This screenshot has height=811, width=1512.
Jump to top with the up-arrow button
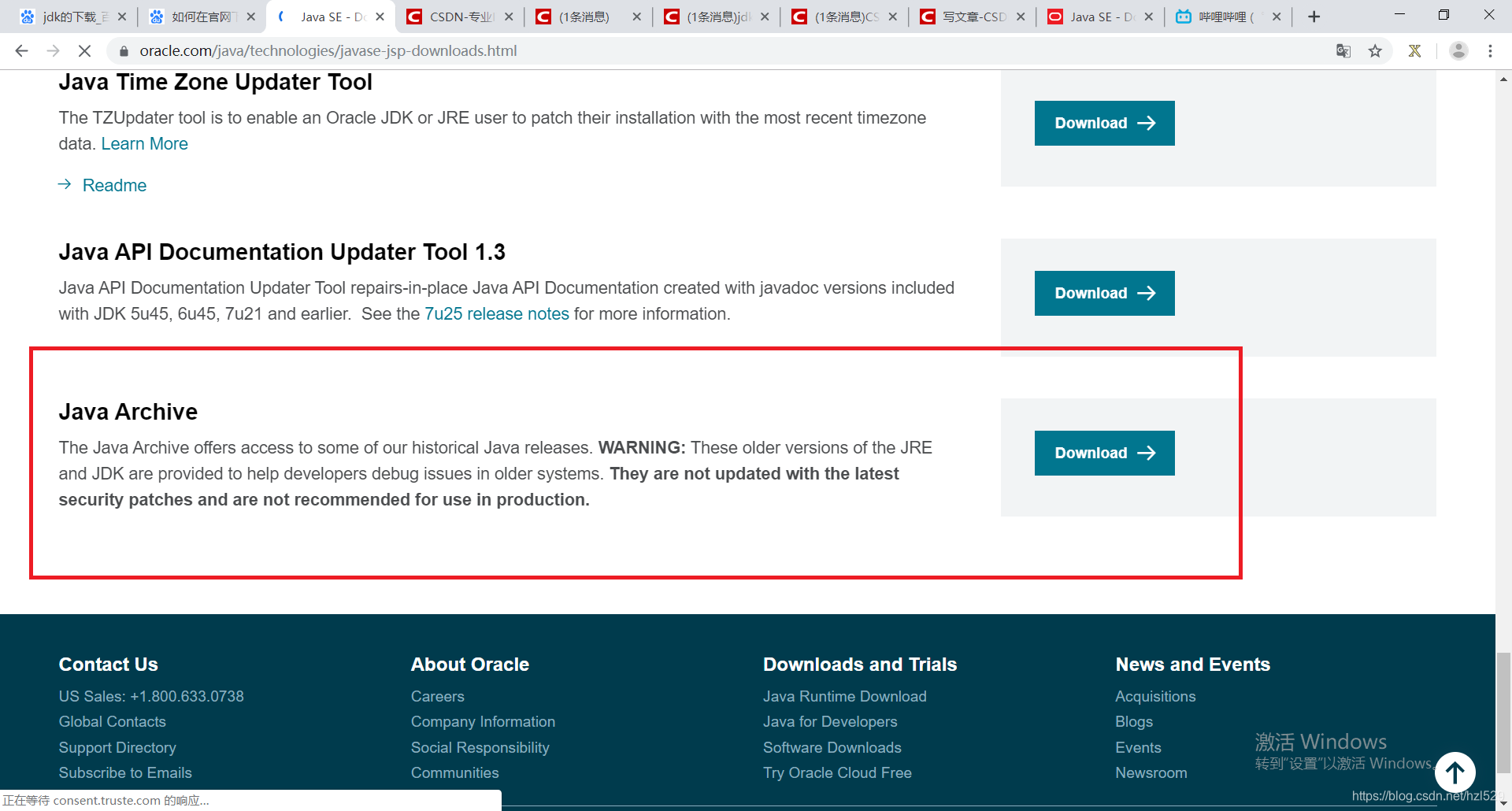[x=1455, y=772]
